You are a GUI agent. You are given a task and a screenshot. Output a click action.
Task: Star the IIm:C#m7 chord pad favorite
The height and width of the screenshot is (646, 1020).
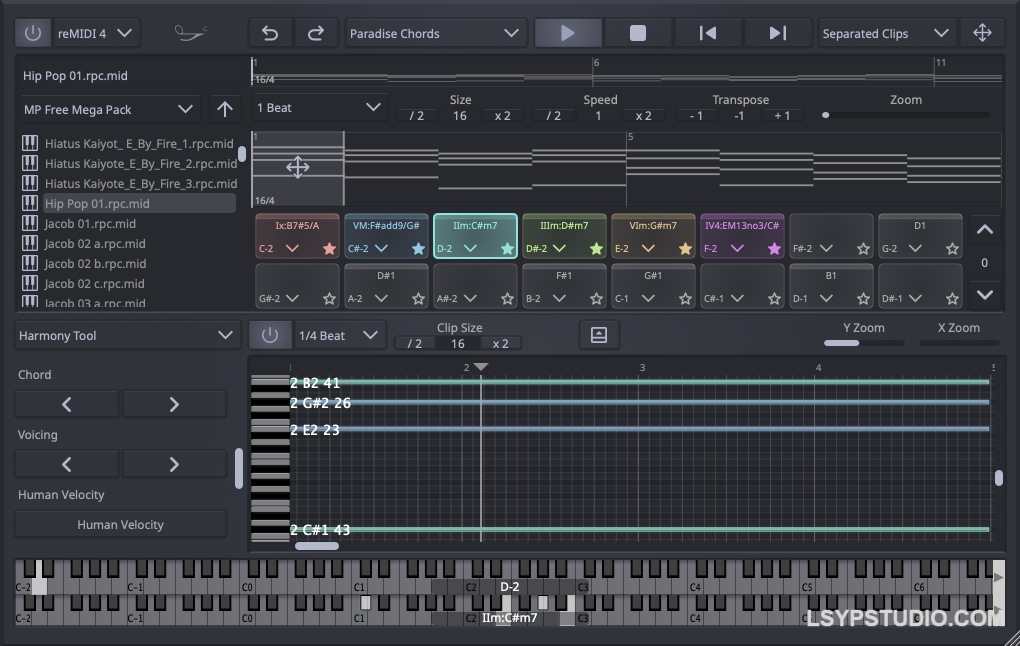pyautogui.click(x=505, y=248)
